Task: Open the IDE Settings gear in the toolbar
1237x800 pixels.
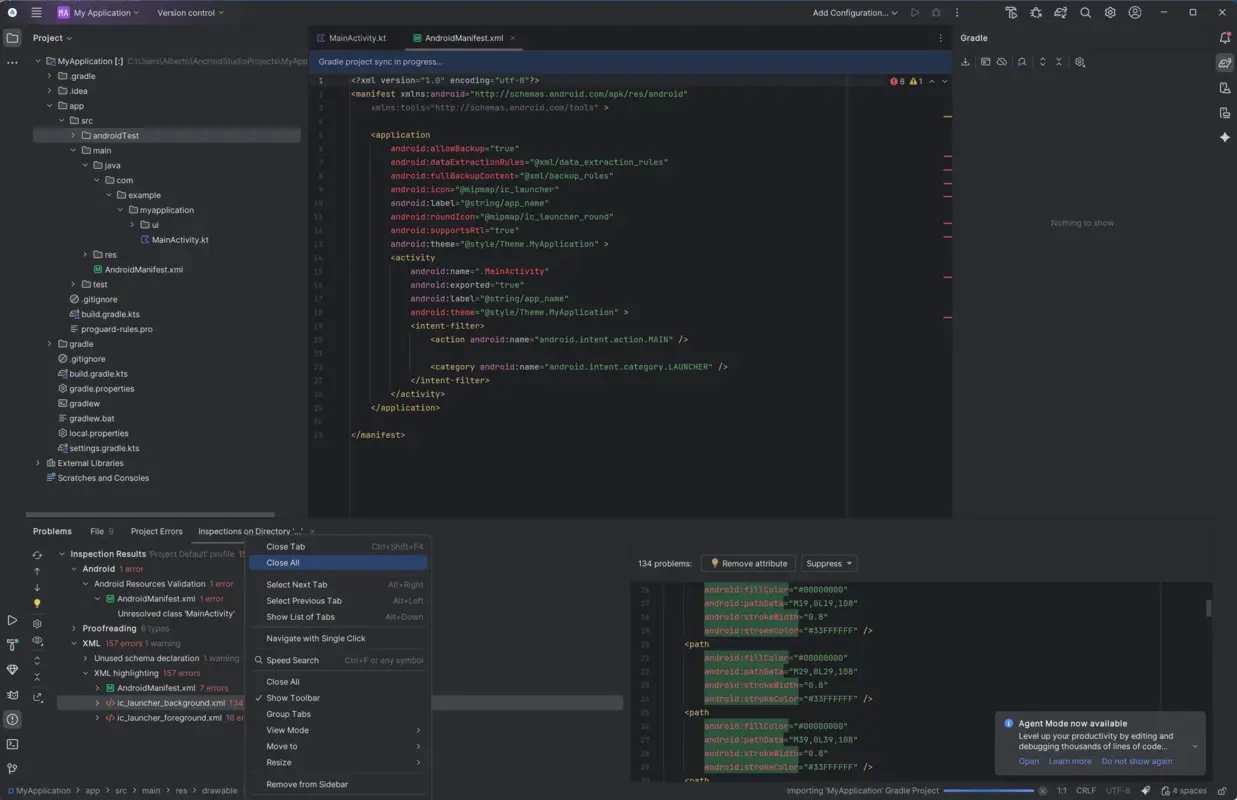Action: coord(1109,12)
